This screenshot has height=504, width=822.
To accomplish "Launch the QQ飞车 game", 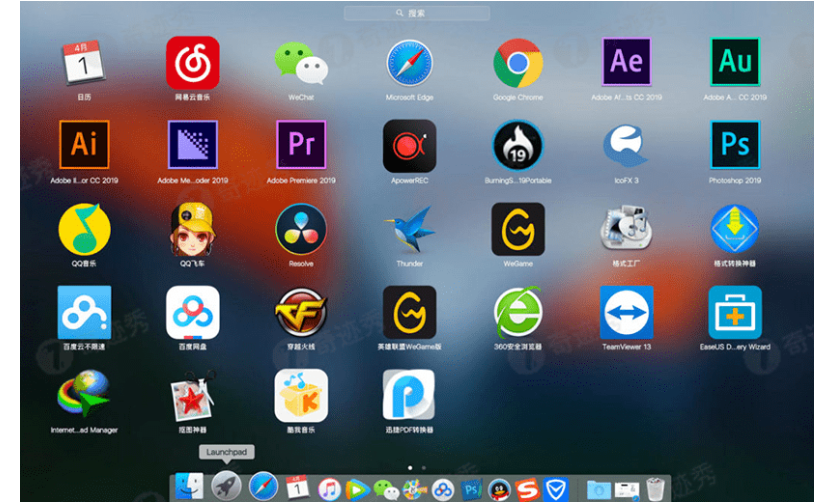I will click(192, 229).
